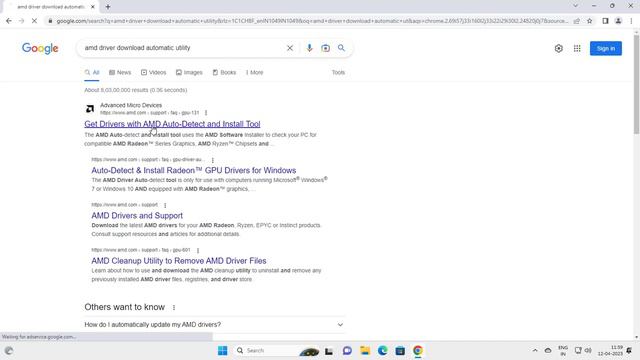The width and height of the screenshot is (640, 360).
Task: Open AMD Cleanup Utility to Remove Driver Files
Action: tap(179, 260)
